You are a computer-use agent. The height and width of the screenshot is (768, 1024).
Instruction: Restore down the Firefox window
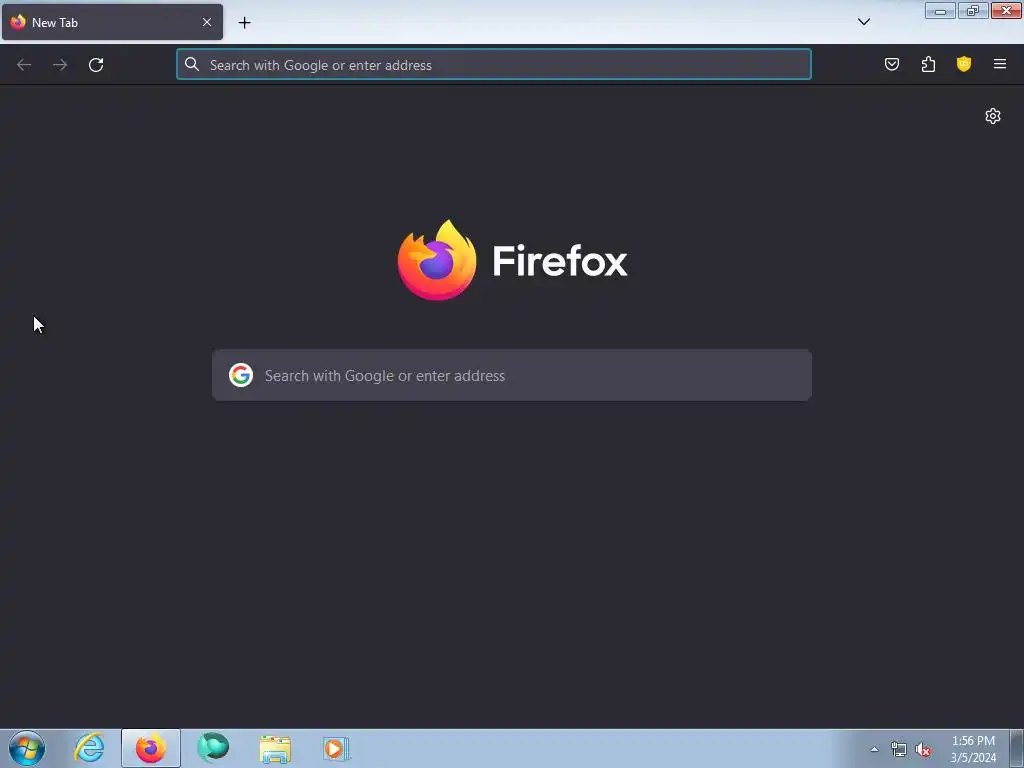(x=973, y=10)
